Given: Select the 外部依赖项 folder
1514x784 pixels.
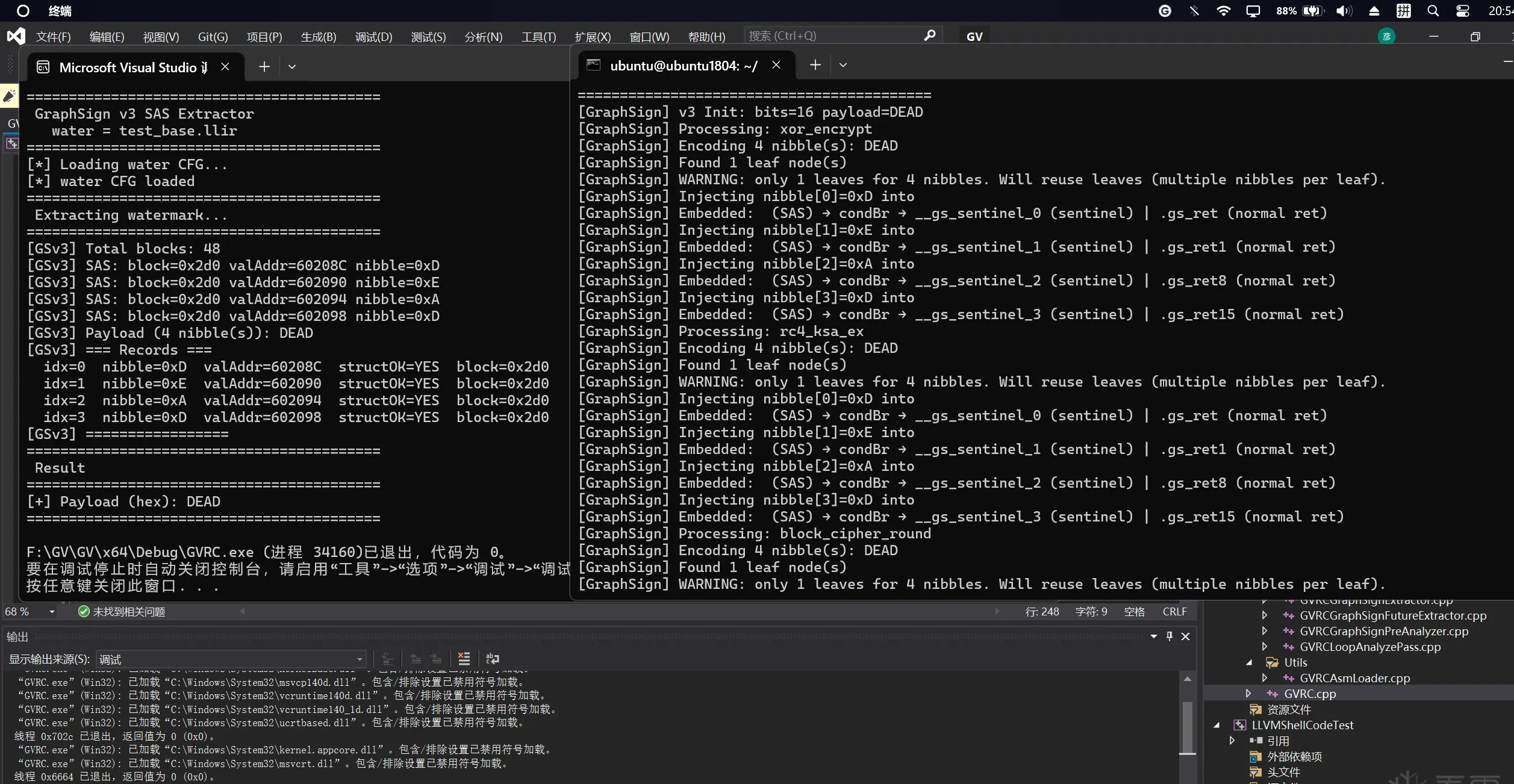Looking at the screenshot, I should point(1294,756).
